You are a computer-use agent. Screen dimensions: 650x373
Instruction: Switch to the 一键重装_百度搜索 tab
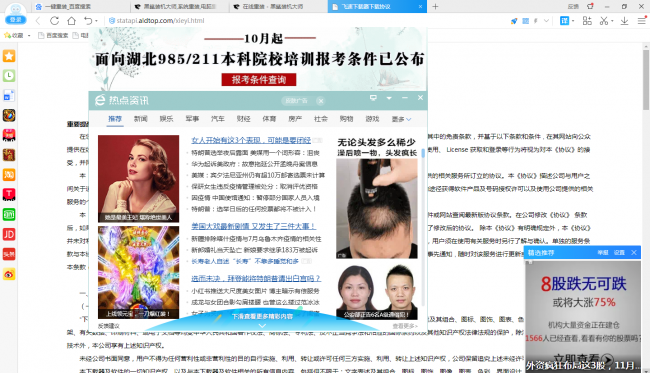[80, 7]
